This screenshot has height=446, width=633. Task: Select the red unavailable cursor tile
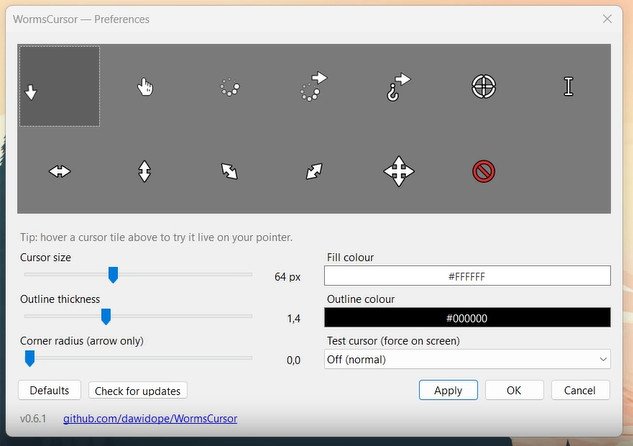(484, 171)
